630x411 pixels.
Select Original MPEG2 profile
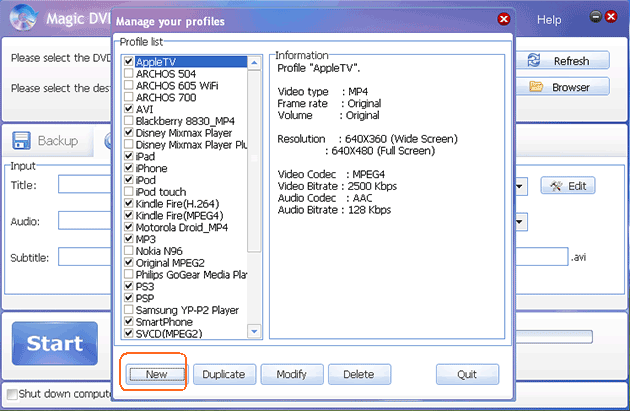point(170,262)
